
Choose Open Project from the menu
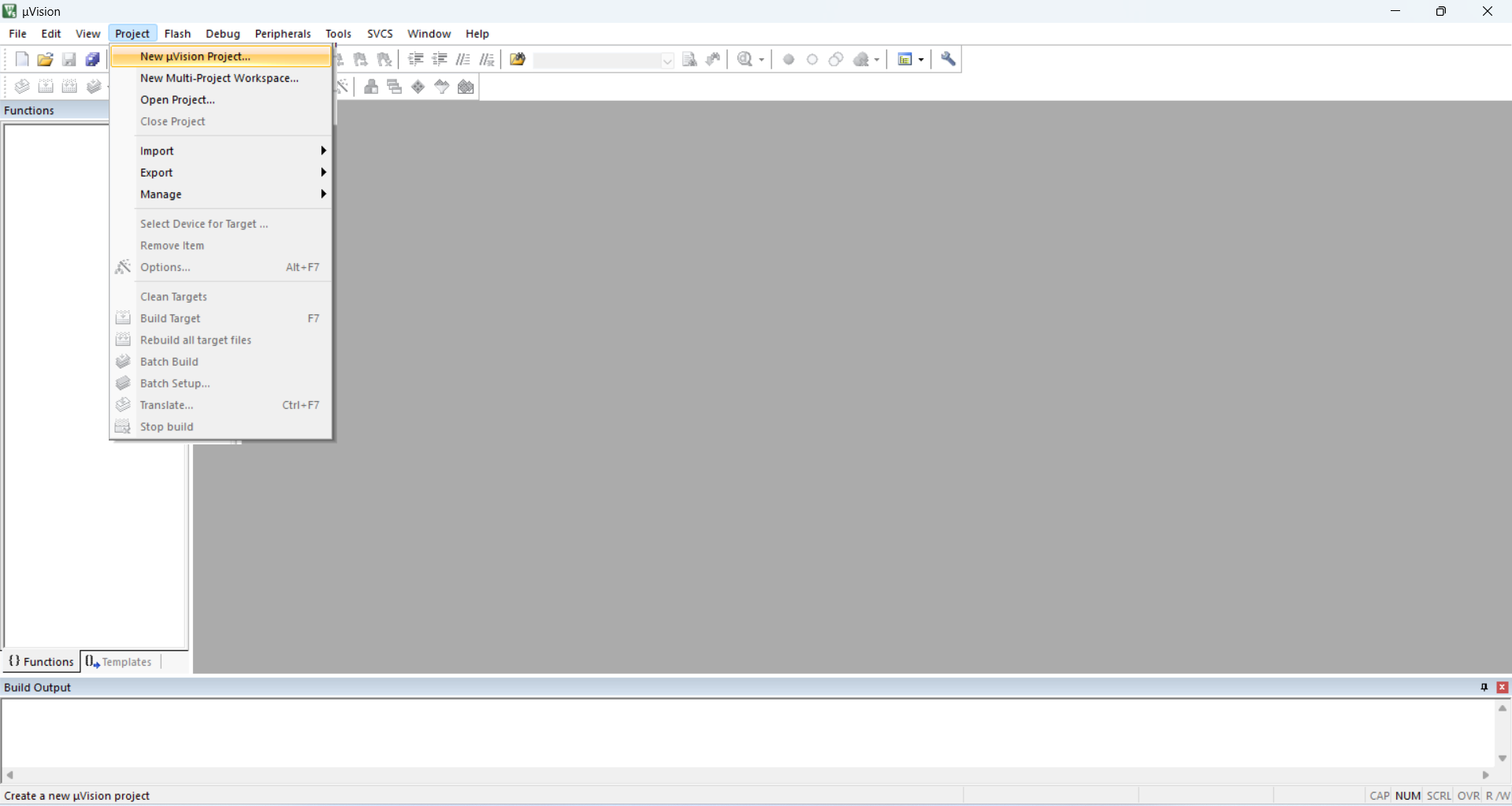click(x=221, y=99)
